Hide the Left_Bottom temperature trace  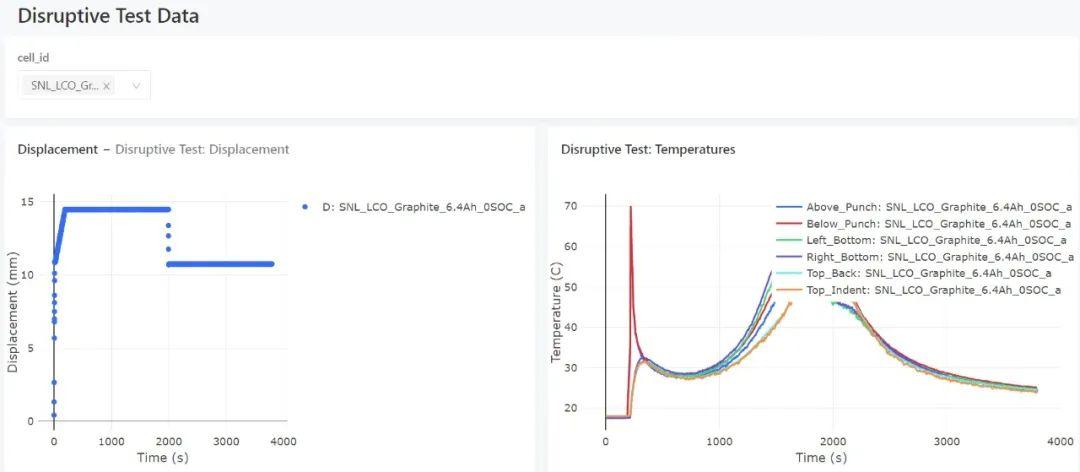pyautogui.click(x=922, y=240)
